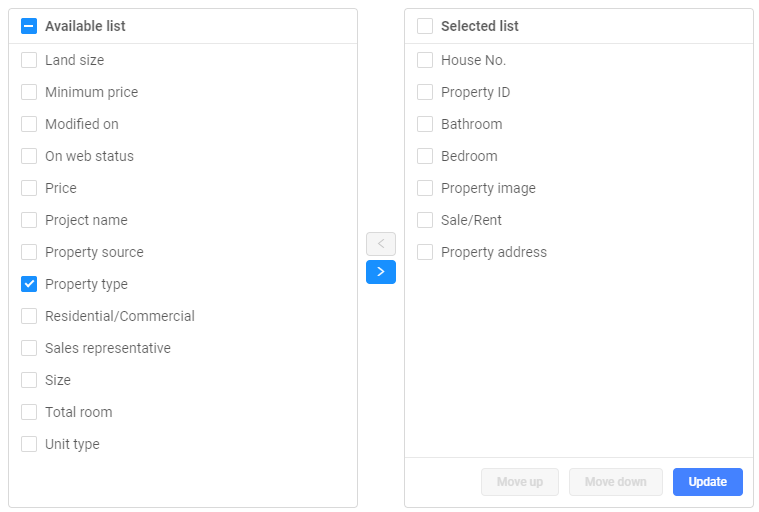Click the Move up button
This screenshot has height=512, width=759.
pos(519,482)
